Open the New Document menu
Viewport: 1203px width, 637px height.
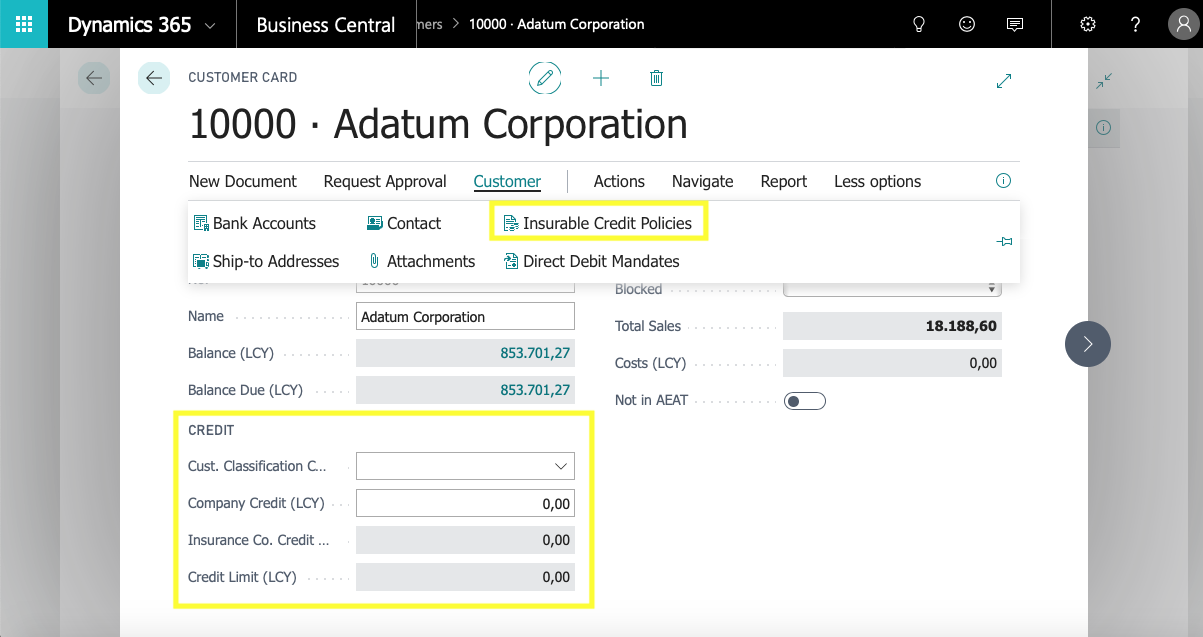coord(243,181)
